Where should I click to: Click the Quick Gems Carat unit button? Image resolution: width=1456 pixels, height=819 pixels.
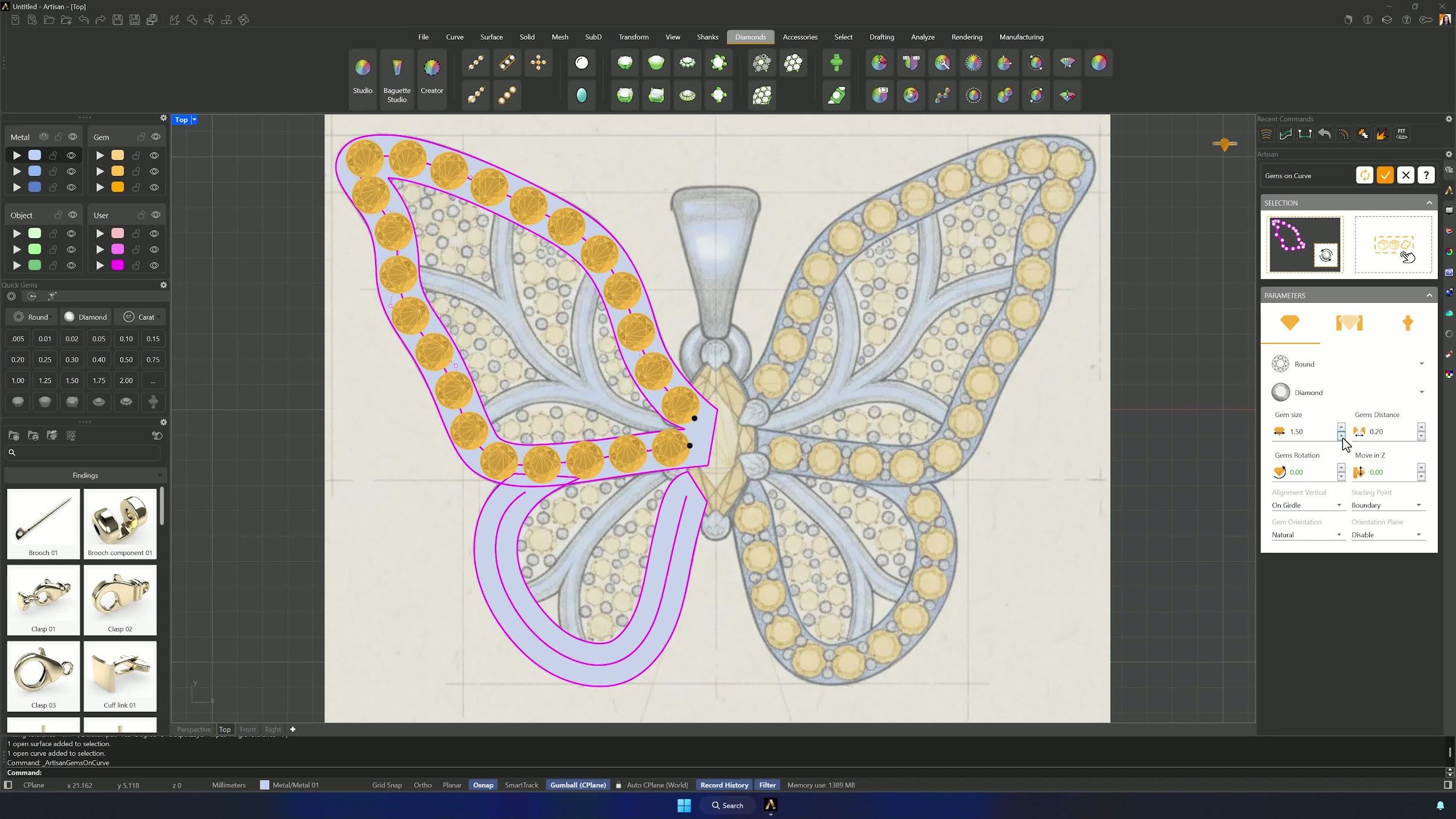click(140, 317)
